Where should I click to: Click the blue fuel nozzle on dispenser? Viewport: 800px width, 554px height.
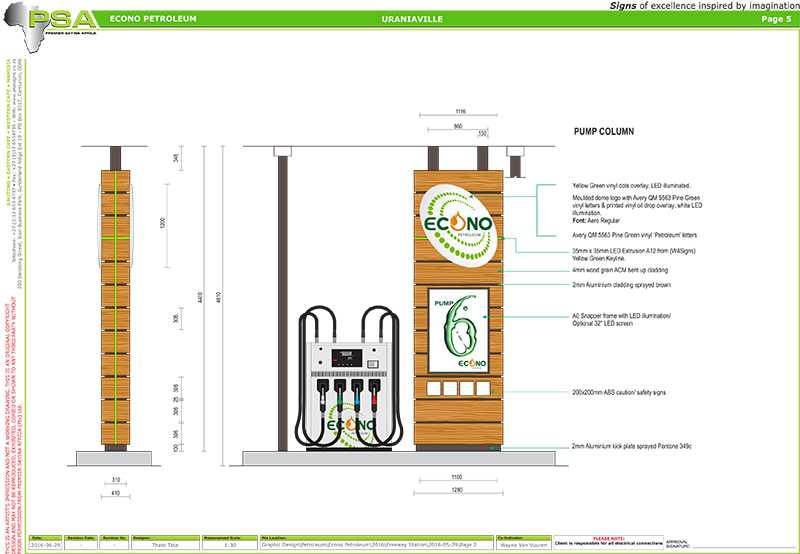357,395
